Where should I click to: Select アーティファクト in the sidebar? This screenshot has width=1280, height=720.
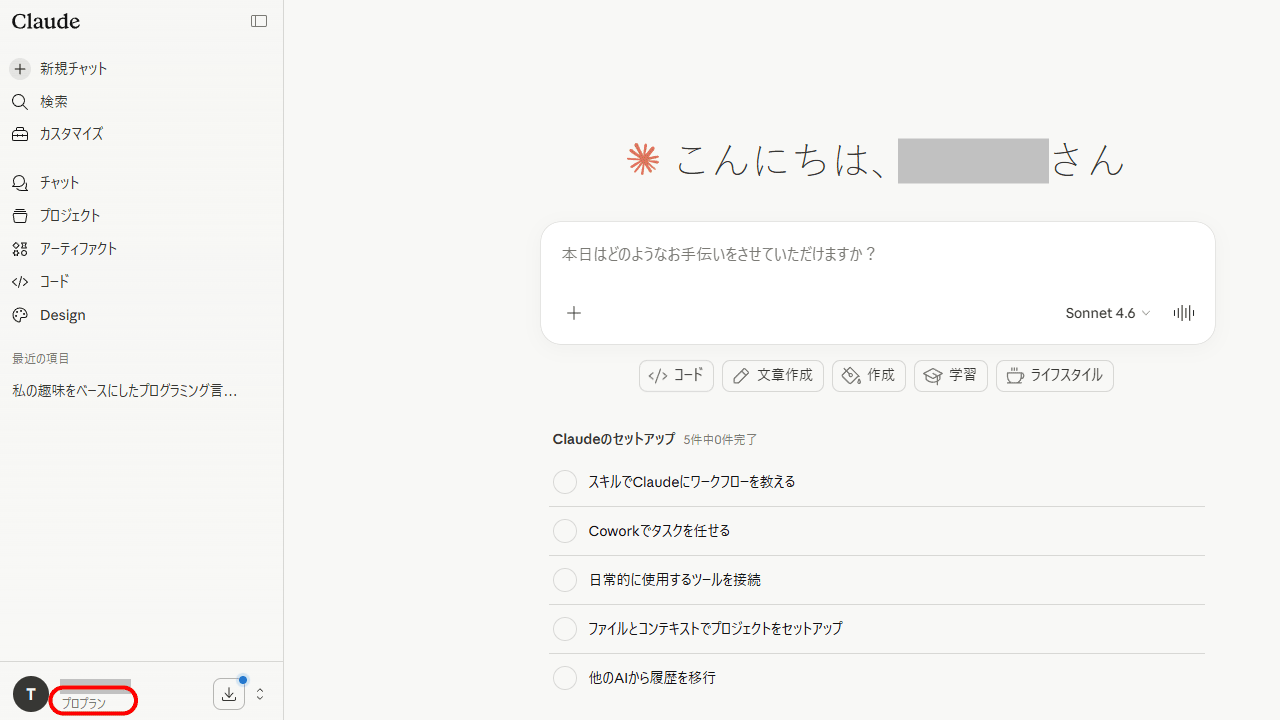click(78, 248)
